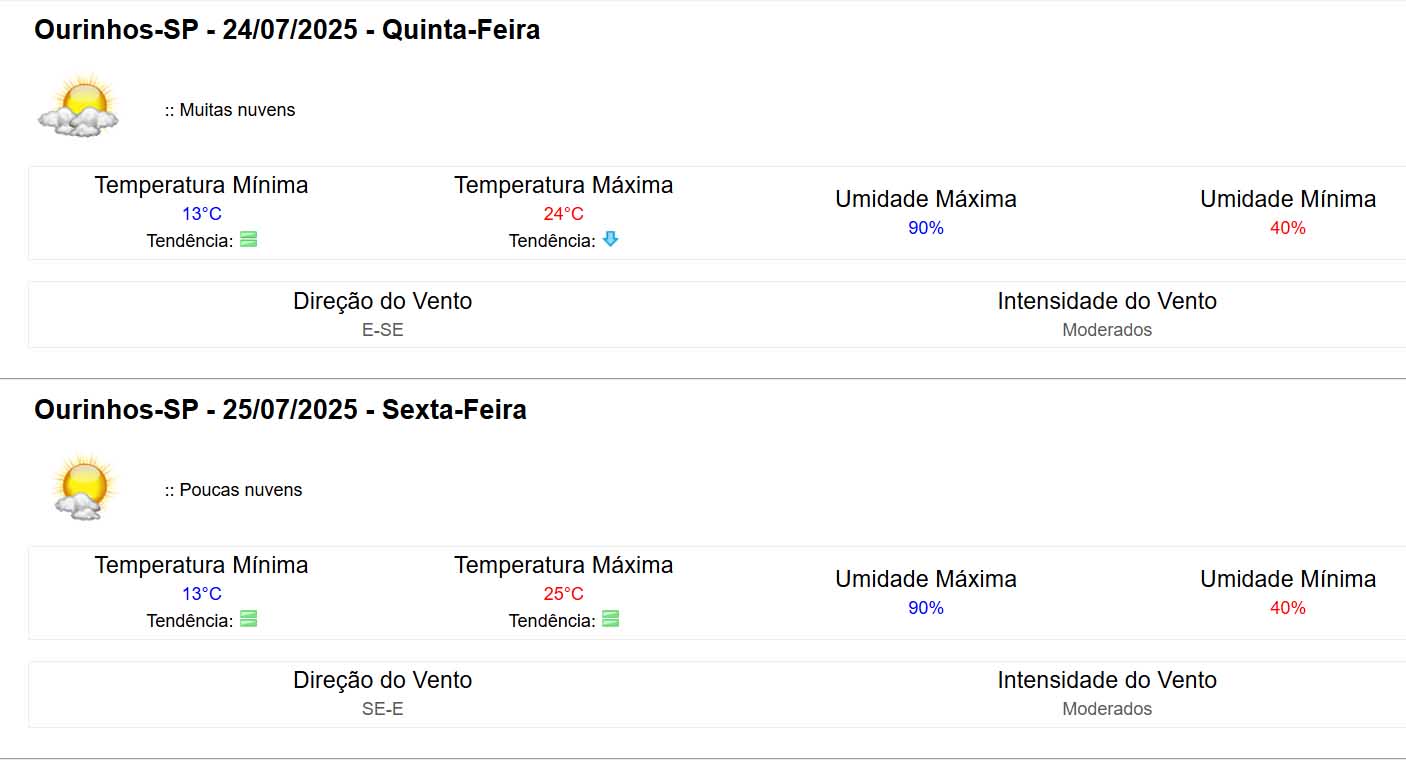Screen dimensions: 1406x761
Task: Click the cloudy sun icon for 24/07/2025
Action: point(79,107)
